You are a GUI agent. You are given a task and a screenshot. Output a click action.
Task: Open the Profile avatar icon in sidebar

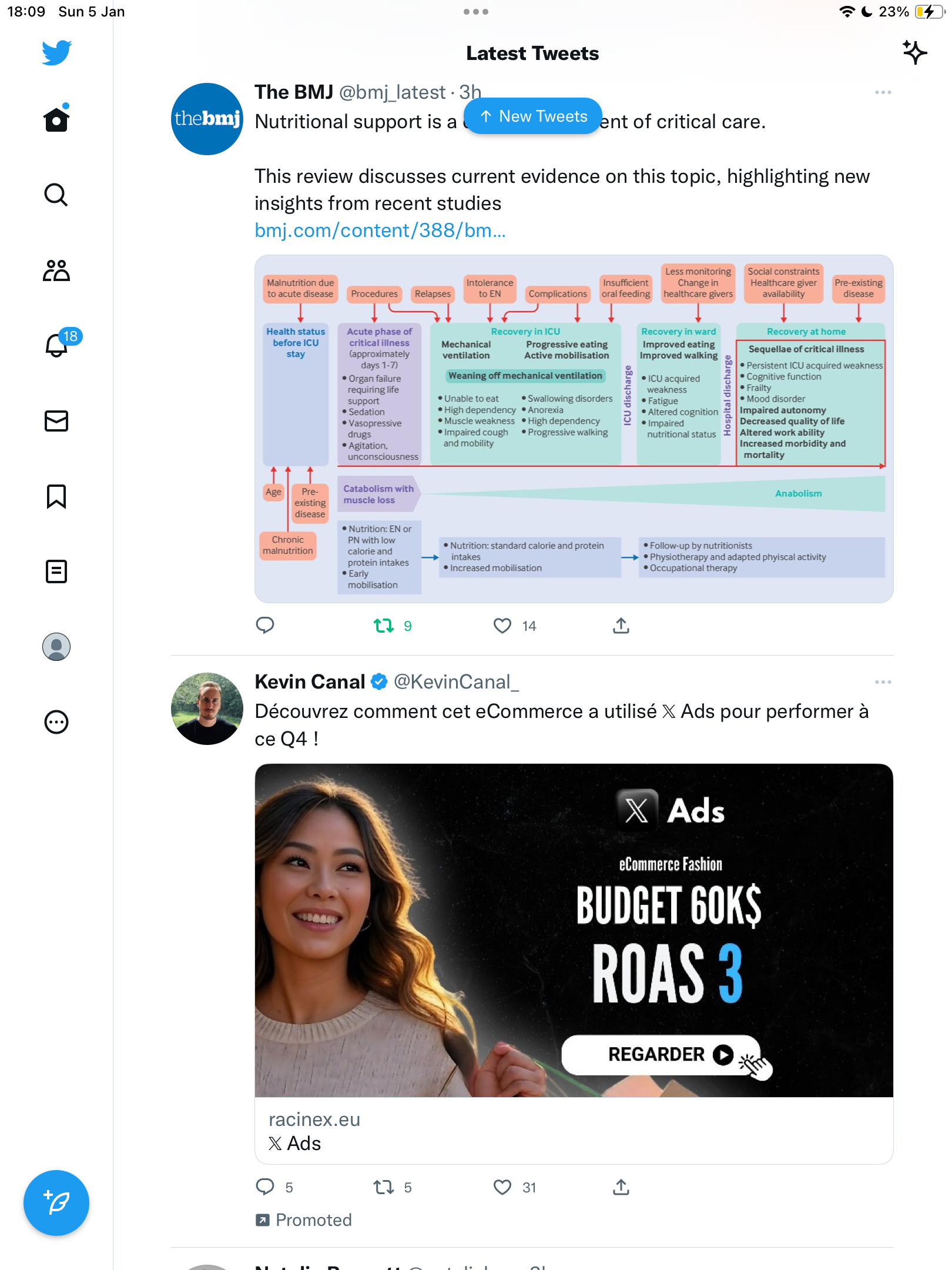pos(56,647)
